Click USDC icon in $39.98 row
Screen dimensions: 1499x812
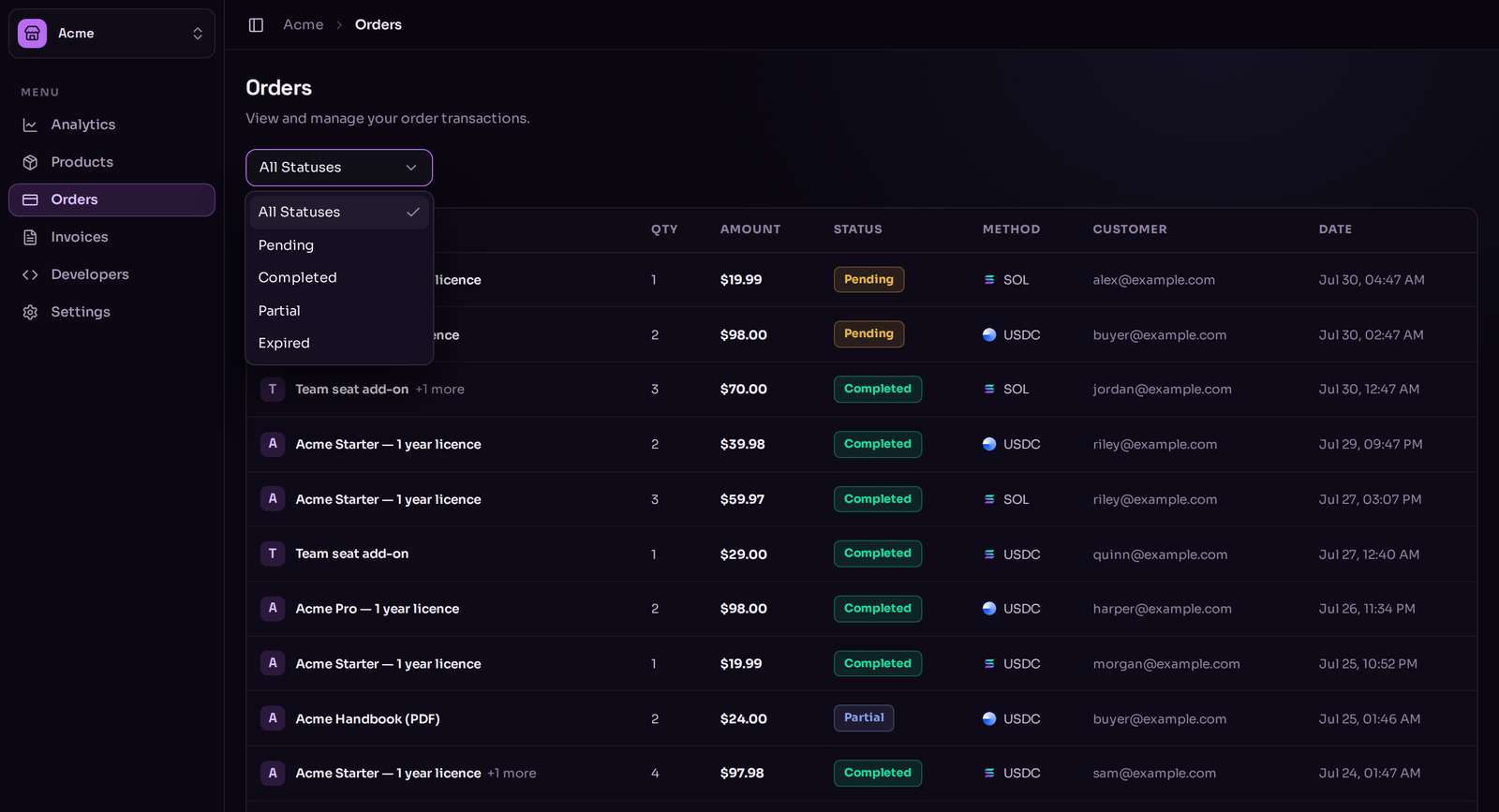point(989,444)
